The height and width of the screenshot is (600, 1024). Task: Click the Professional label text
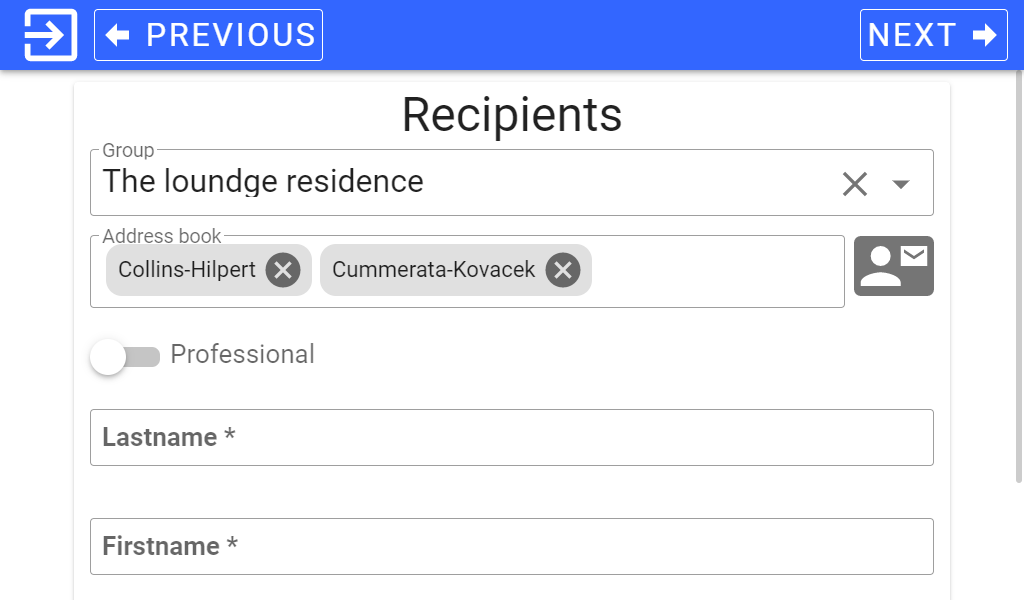[242, 355]
